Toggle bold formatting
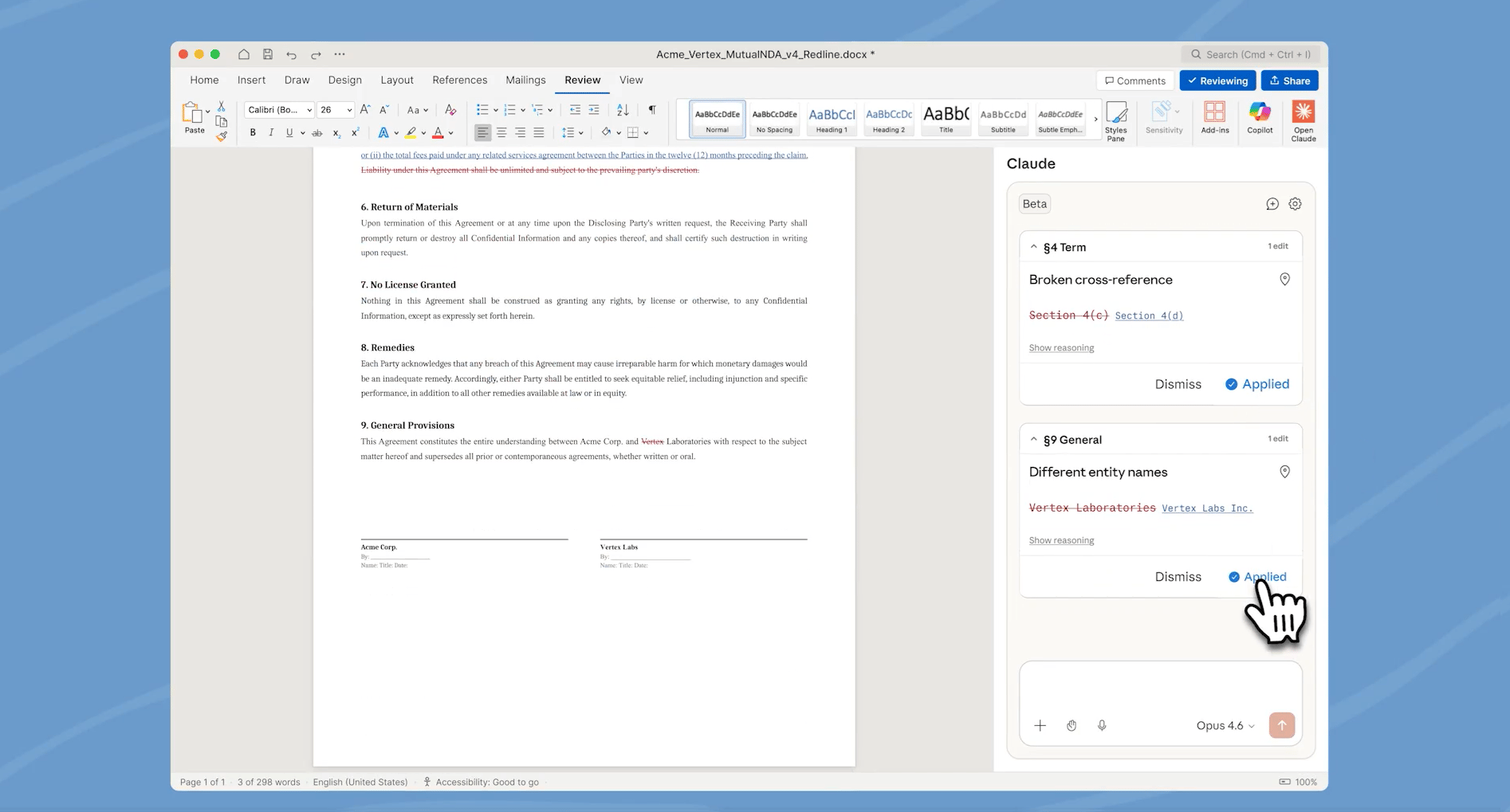This screenshot has width=1510, height=812. pos(253,133)
